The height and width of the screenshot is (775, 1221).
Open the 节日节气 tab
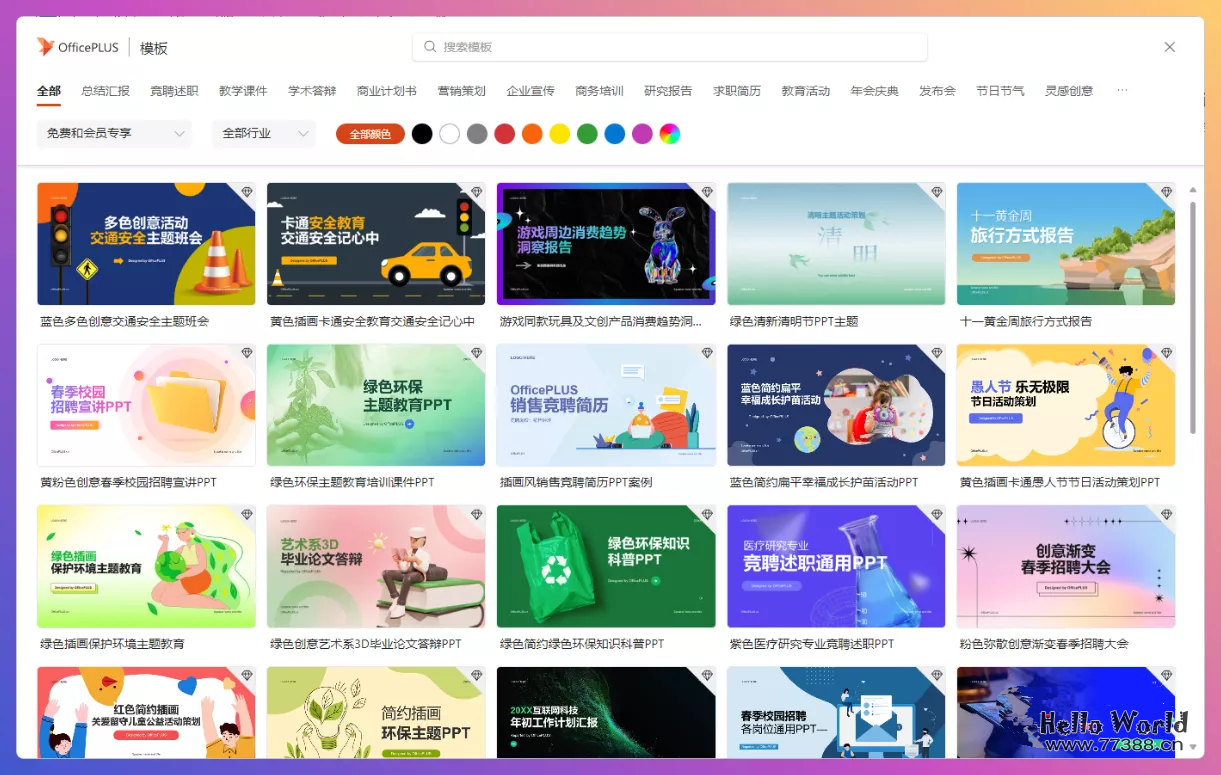(x=1000, y=91)
